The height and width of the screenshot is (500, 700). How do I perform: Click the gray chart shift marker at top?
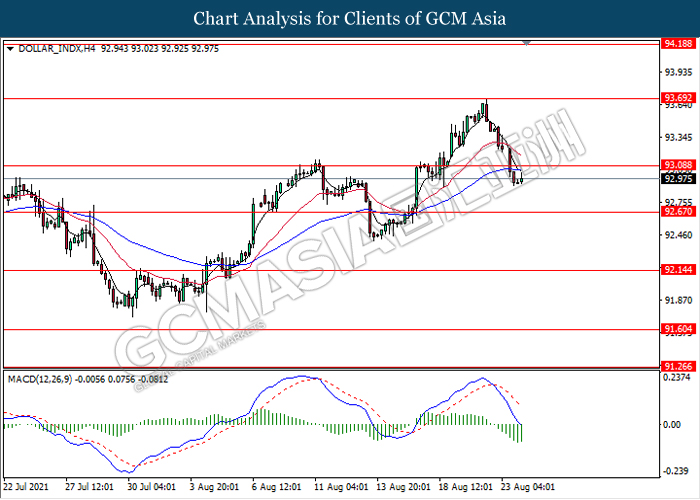(x=526, y=44)
